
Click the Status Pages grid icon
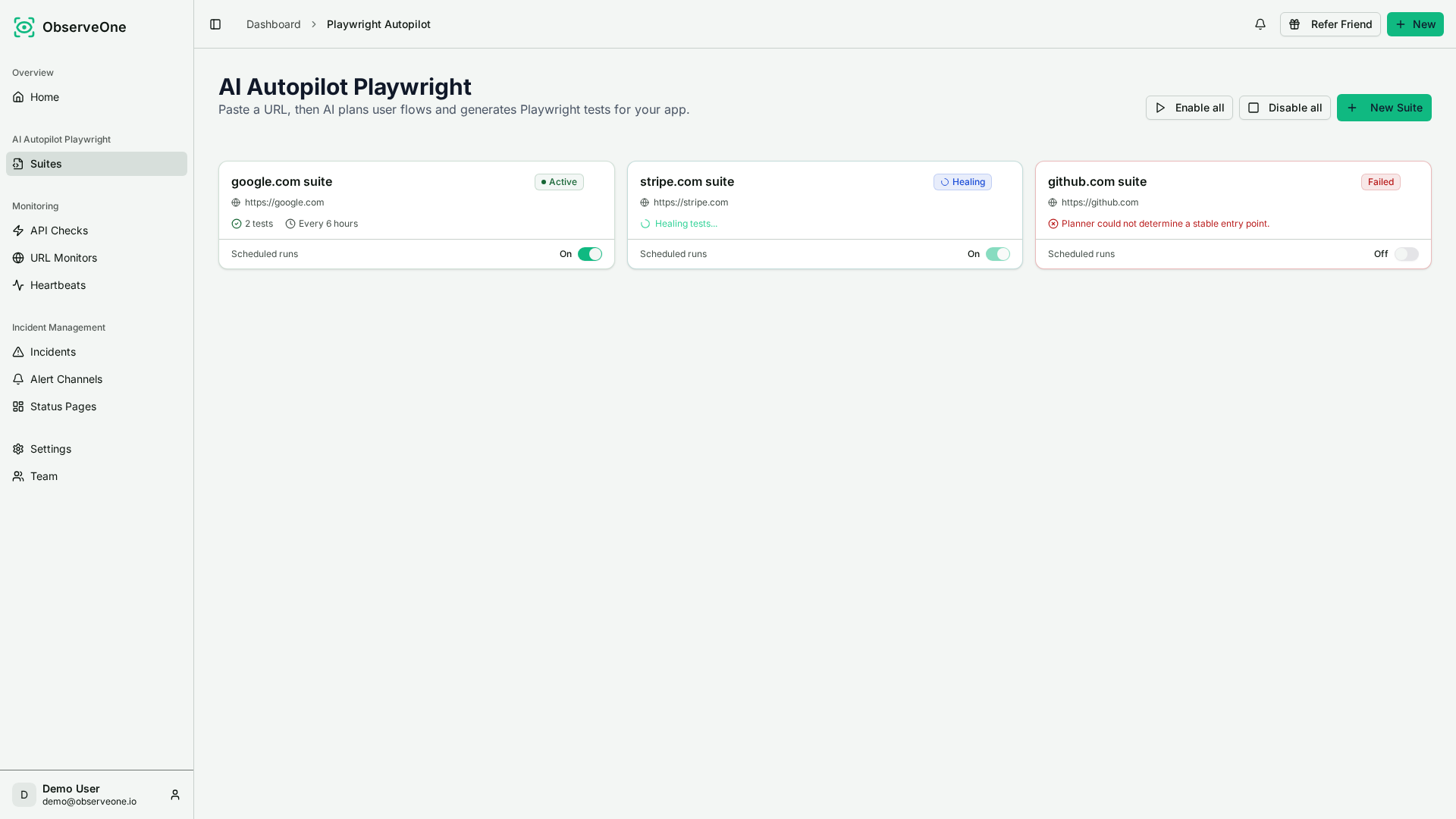pyautogui.click(x=18, y=406)
